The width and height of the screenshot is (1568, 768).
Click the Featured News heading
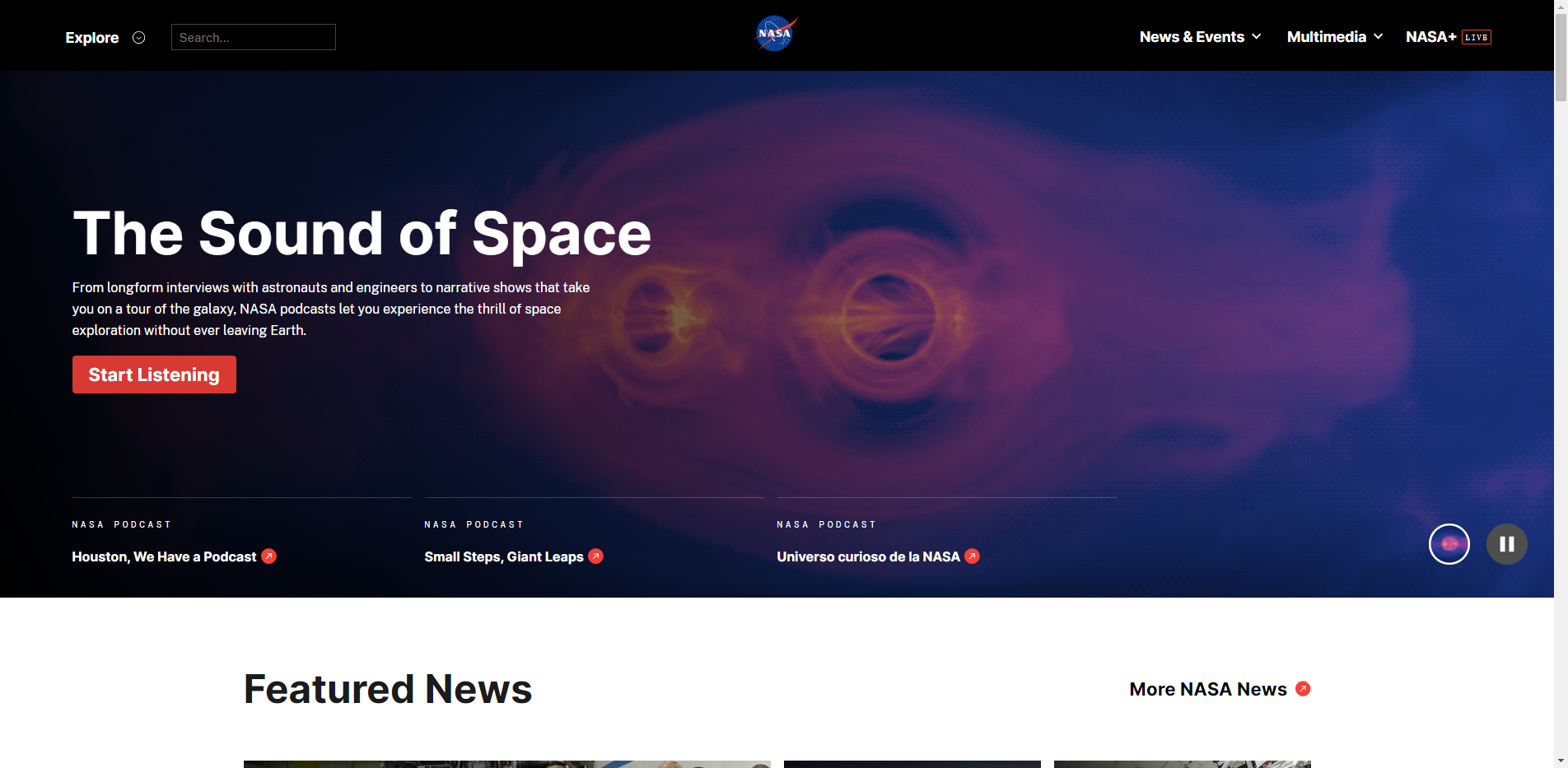click(x=388, y=689)
